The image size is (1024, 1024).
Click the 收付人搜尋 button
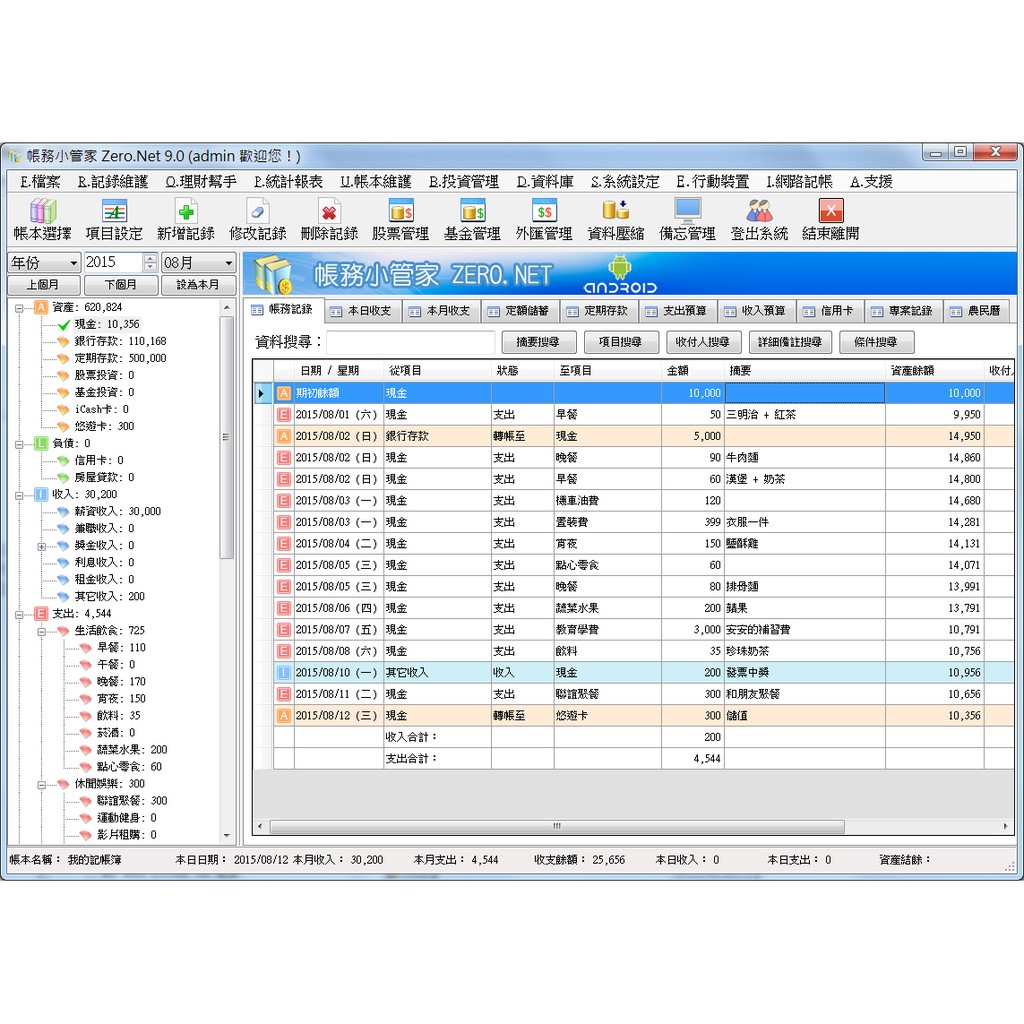(x=703, y=342)
